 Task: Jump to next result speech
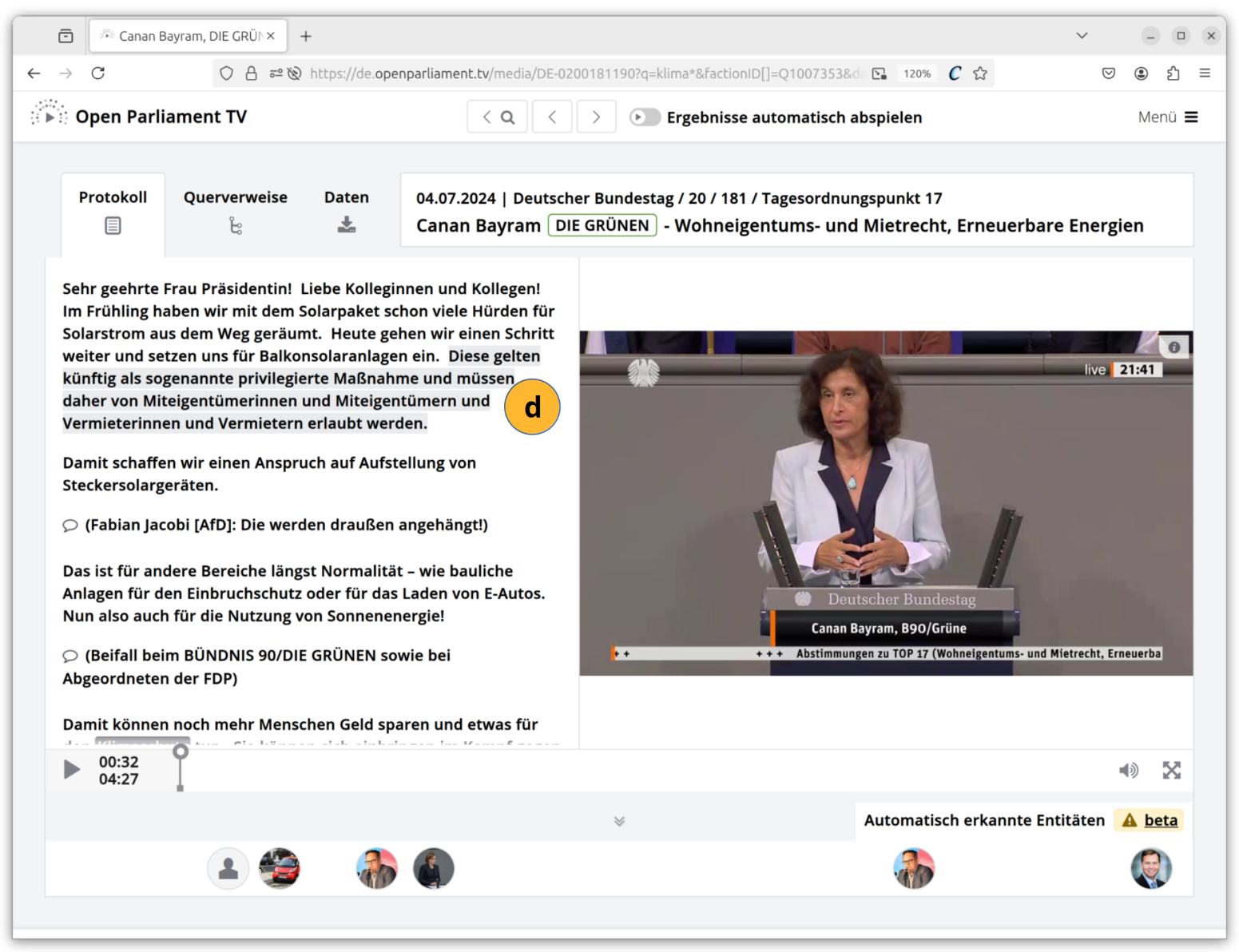click(596, 117)
